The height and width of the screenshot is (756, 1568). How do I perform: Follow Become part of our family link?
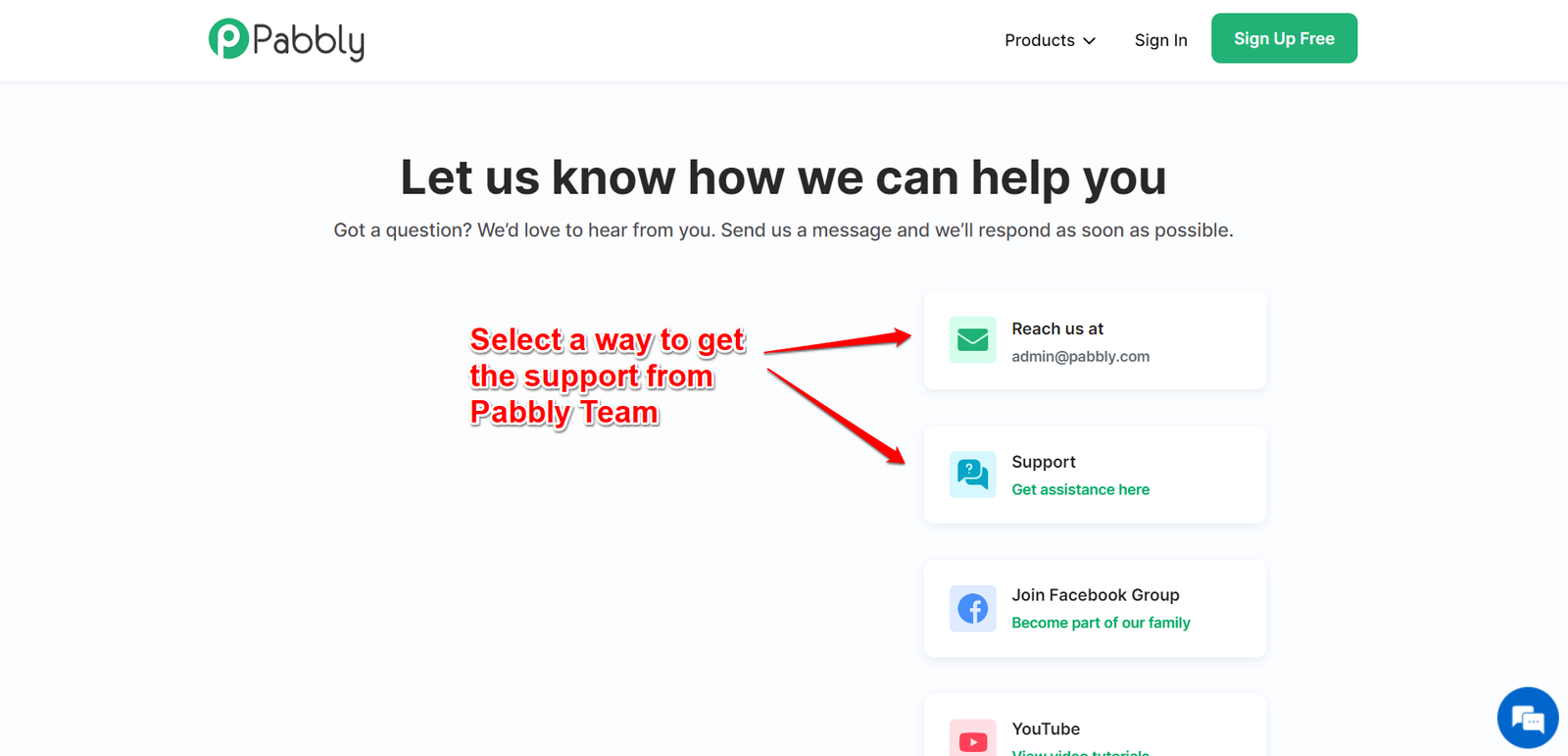[1101, 623]
